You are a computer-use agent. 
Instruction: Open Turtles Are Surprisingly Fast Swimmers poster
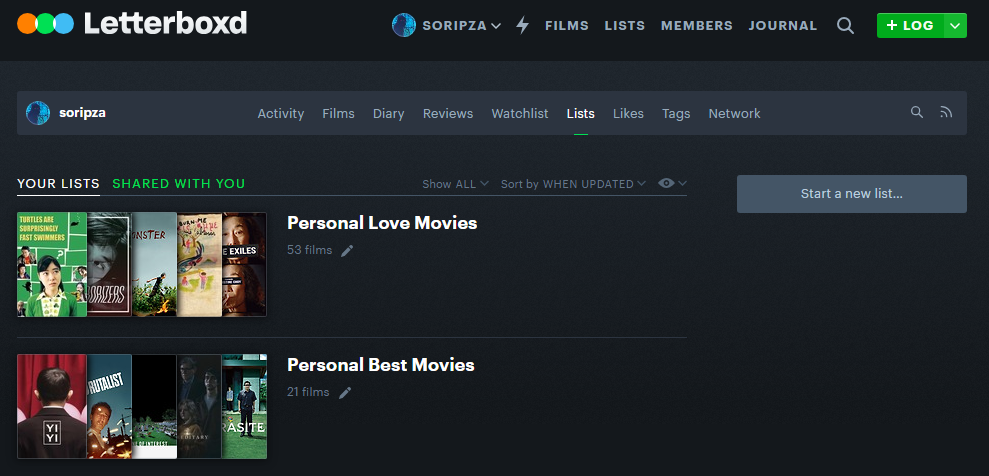(x=52, y=264)
